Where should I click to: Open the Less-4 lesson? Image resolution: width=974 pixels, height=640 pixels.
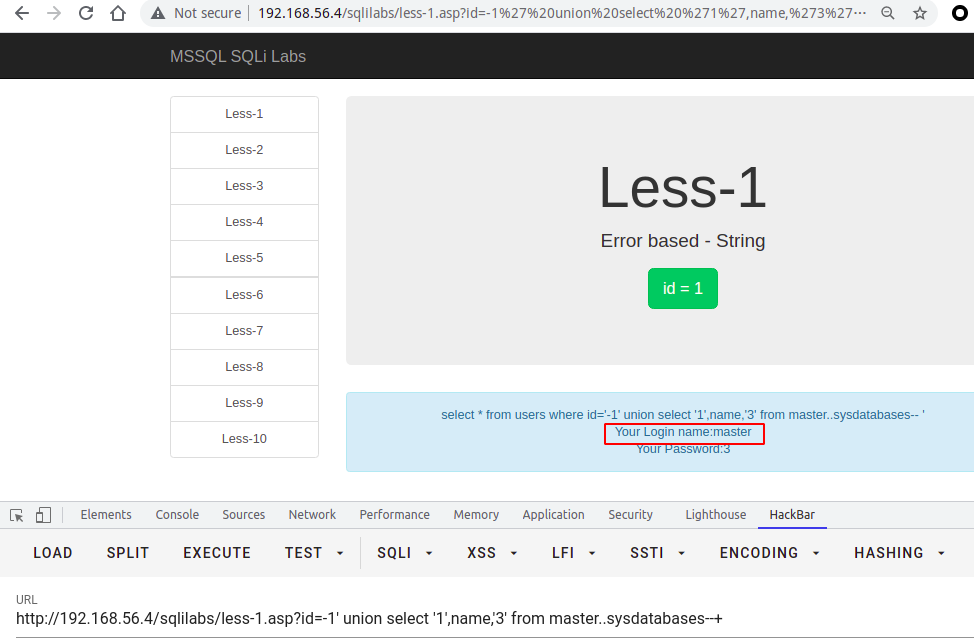pos(244,222)
